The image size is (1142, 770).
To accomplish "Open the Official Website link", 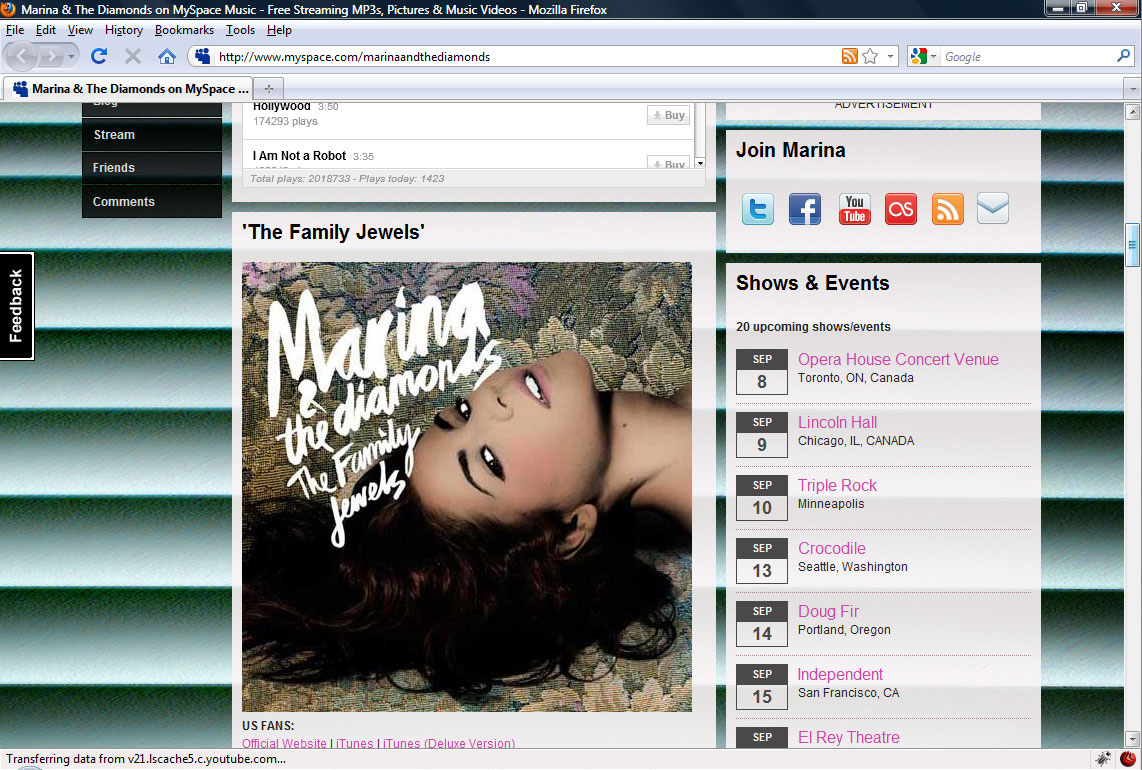I will click(x=284, y=743).
